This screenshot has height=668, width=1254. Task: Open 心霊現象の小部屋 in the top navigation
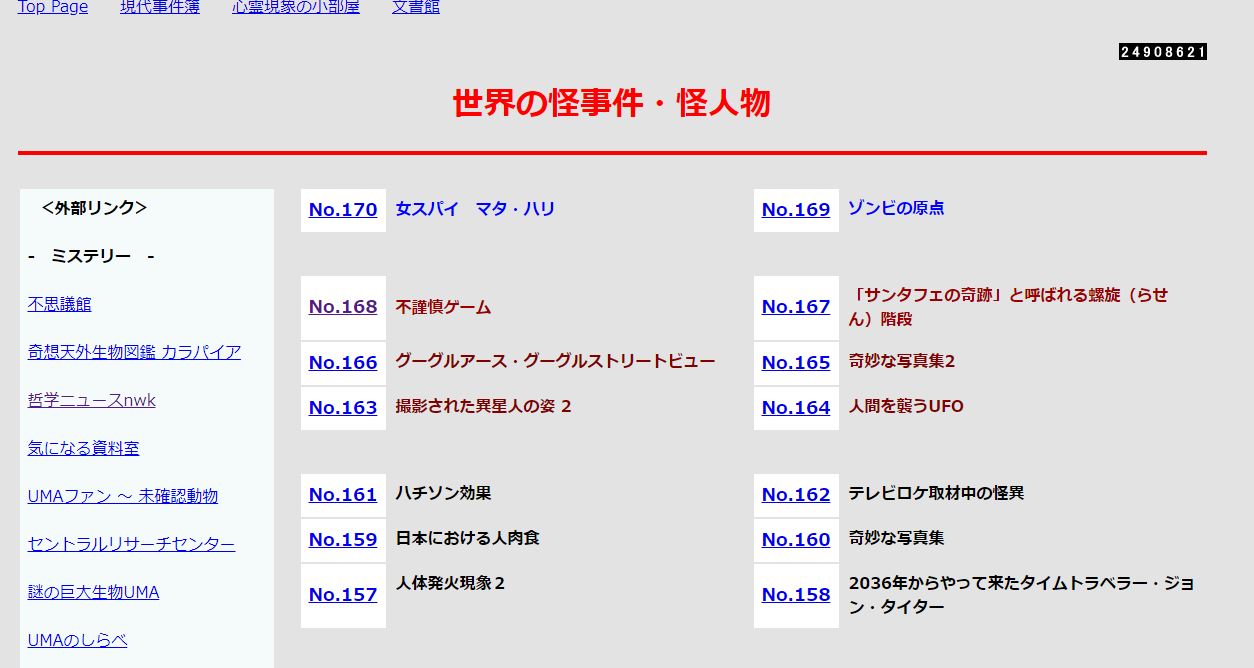(x=296, y=7)
